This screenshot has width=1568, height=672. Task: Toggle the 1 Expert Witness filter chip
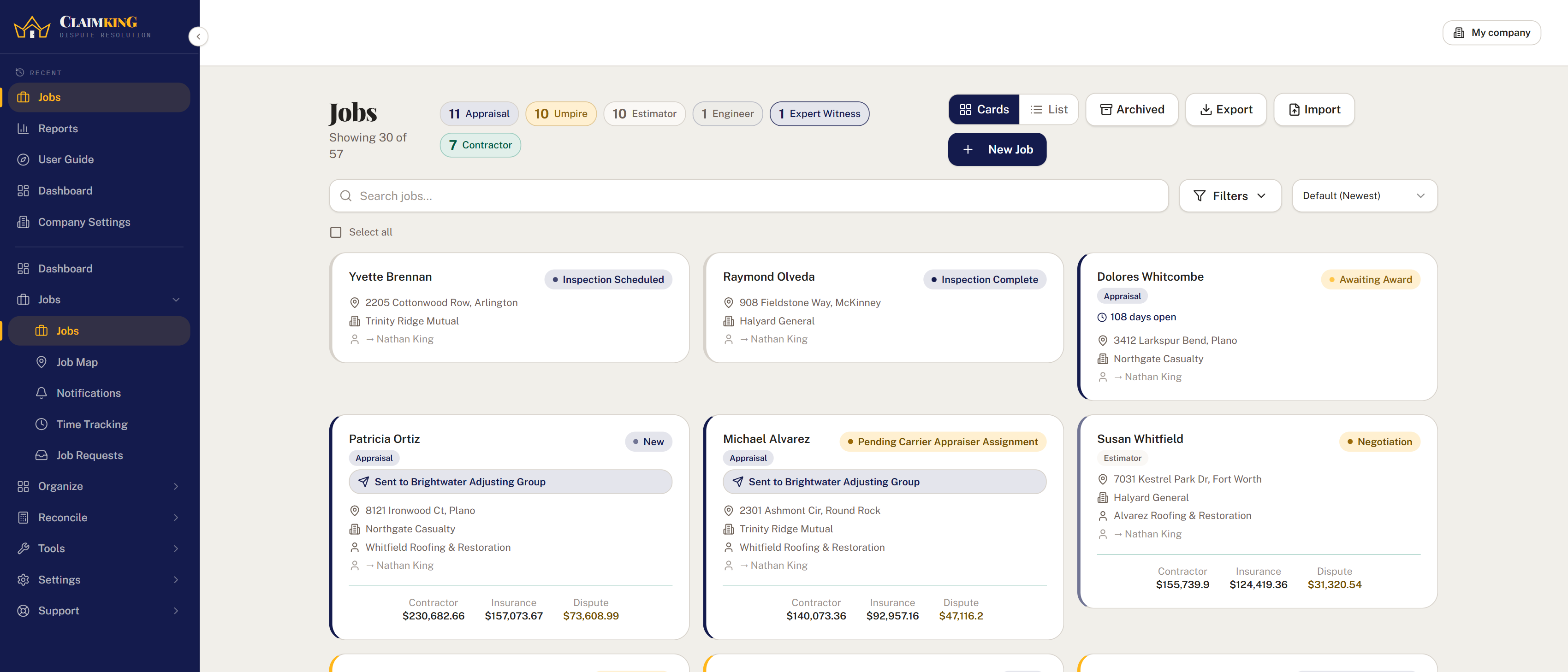820,114
